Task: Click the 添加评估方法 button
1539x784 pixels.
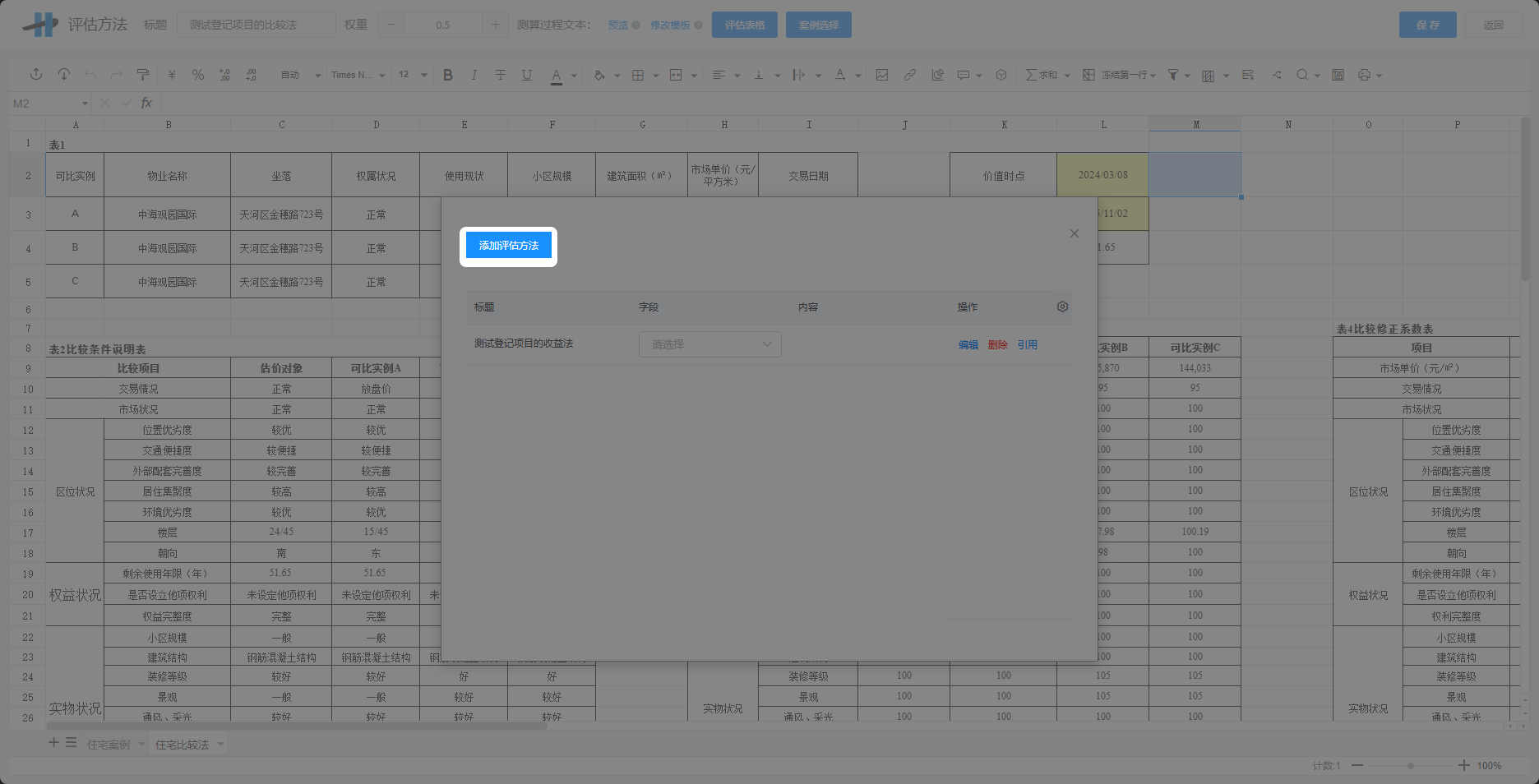Action: tap(508, 246)
